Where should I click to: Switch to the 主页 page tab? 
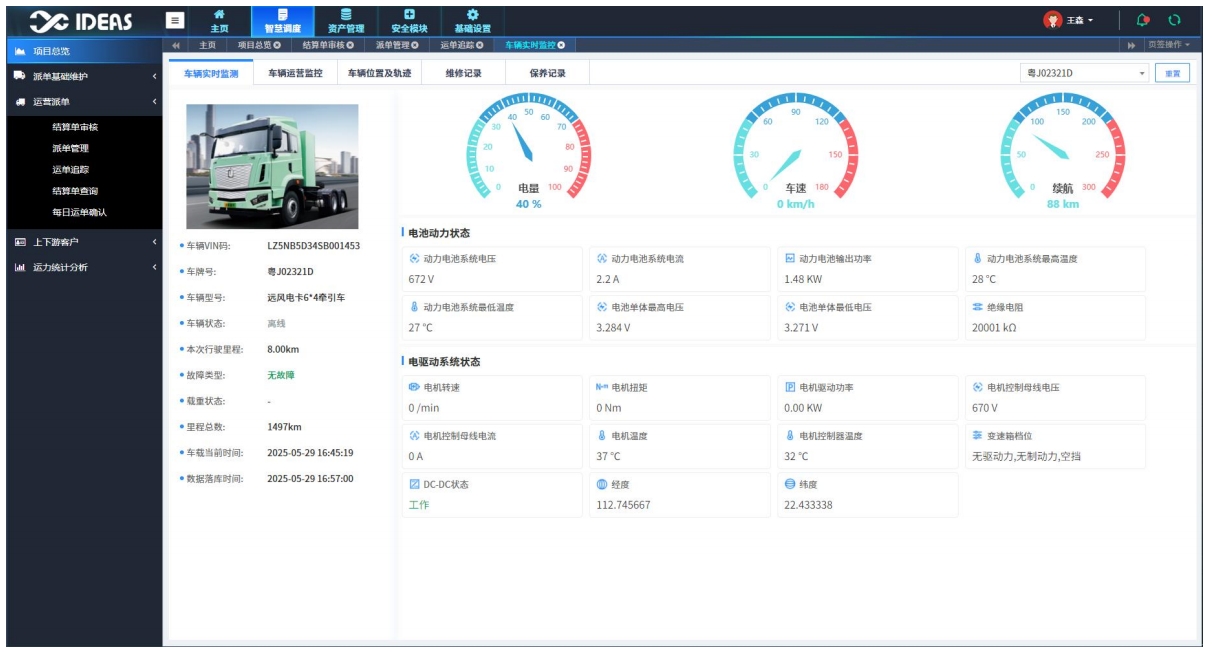tap(207, 46)
